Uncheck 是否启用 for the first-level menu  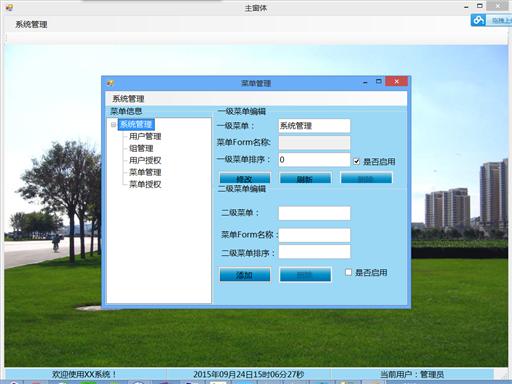click(356, 162)
